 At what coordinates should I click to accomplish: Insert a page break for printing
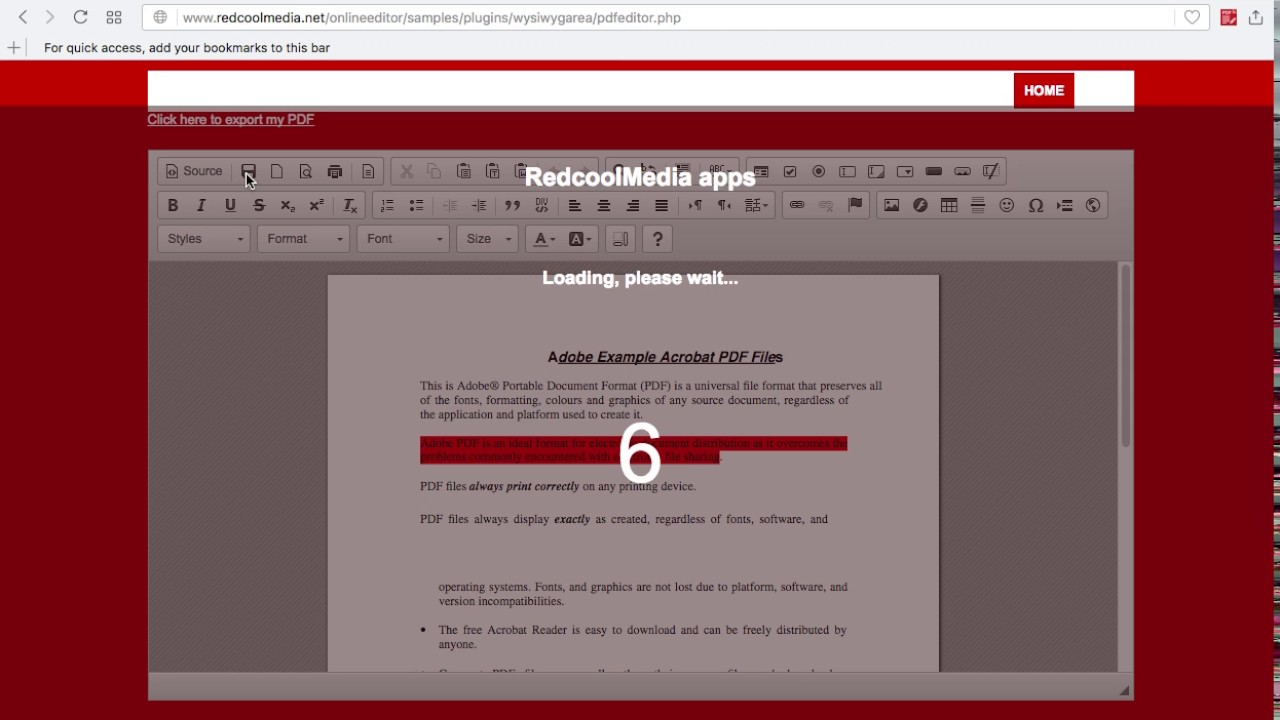[1065, 205]
